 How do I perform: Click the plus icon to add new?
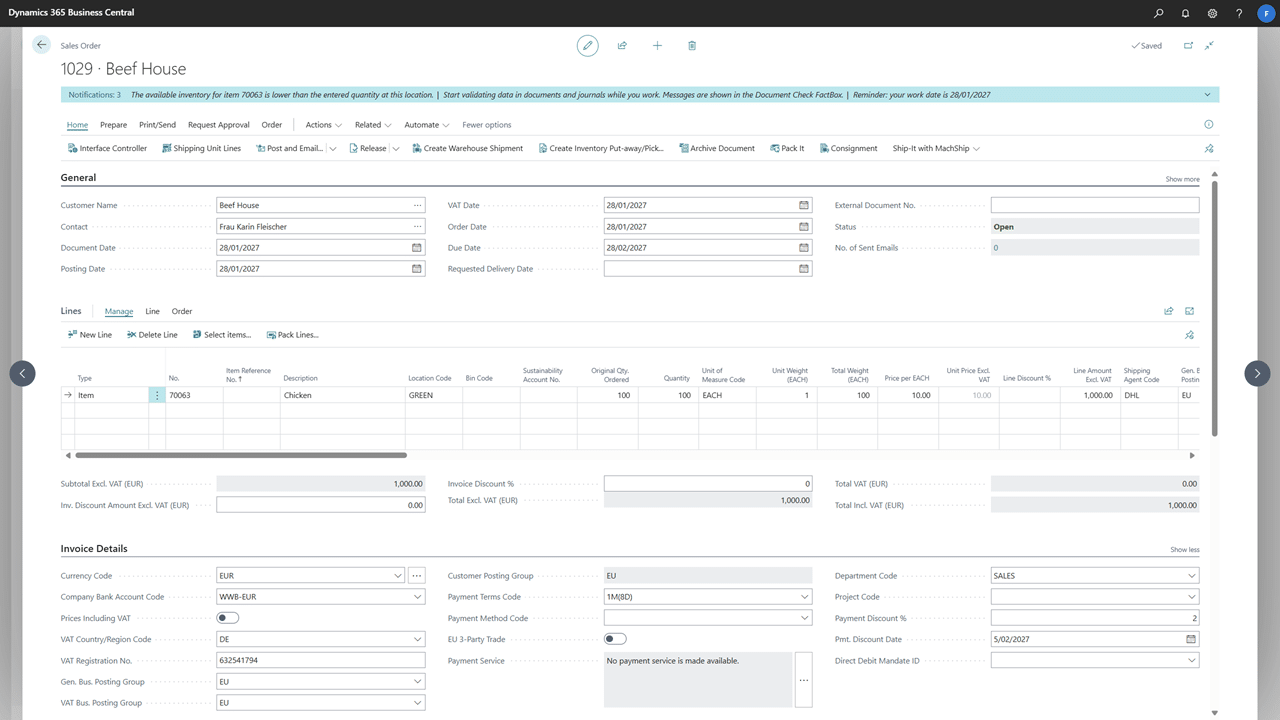point(657,45)
